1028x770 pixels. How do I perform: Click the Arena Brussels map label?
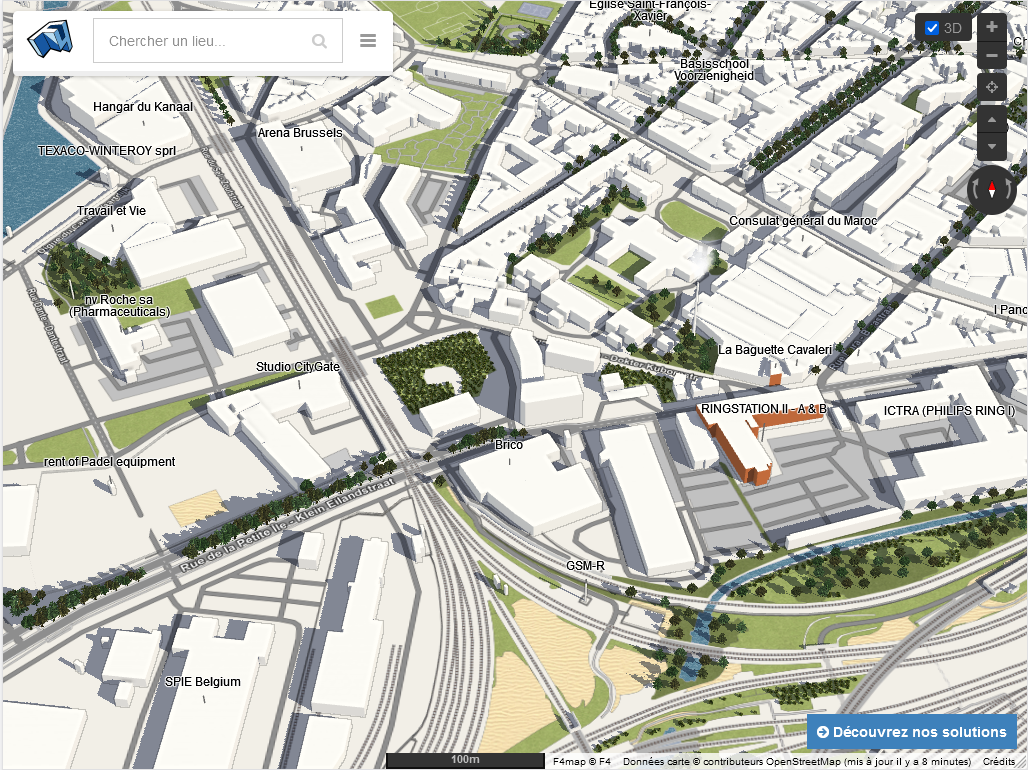(299, 133)
